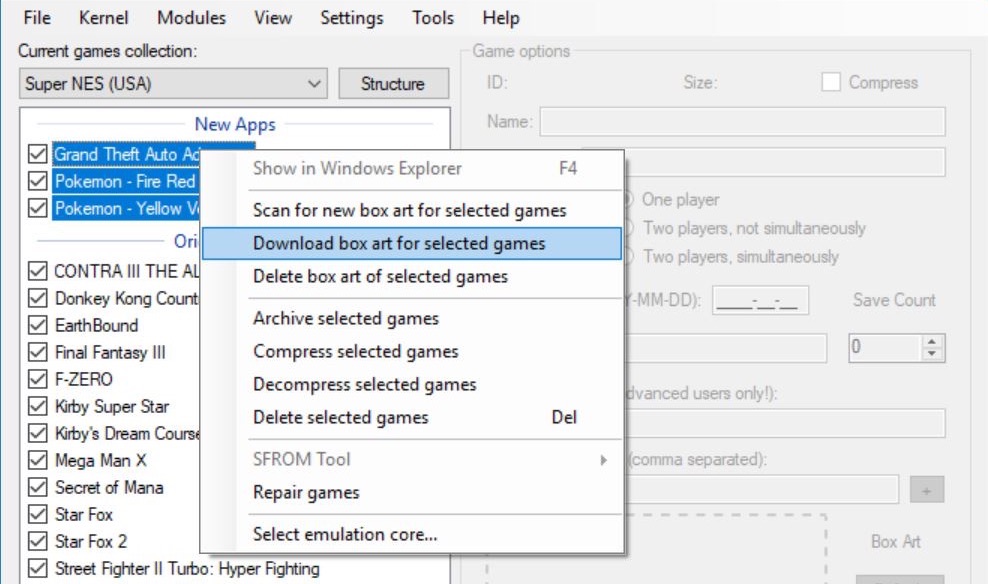
Task: Choose Select emulation core... option
Action: tap(412, 534)
